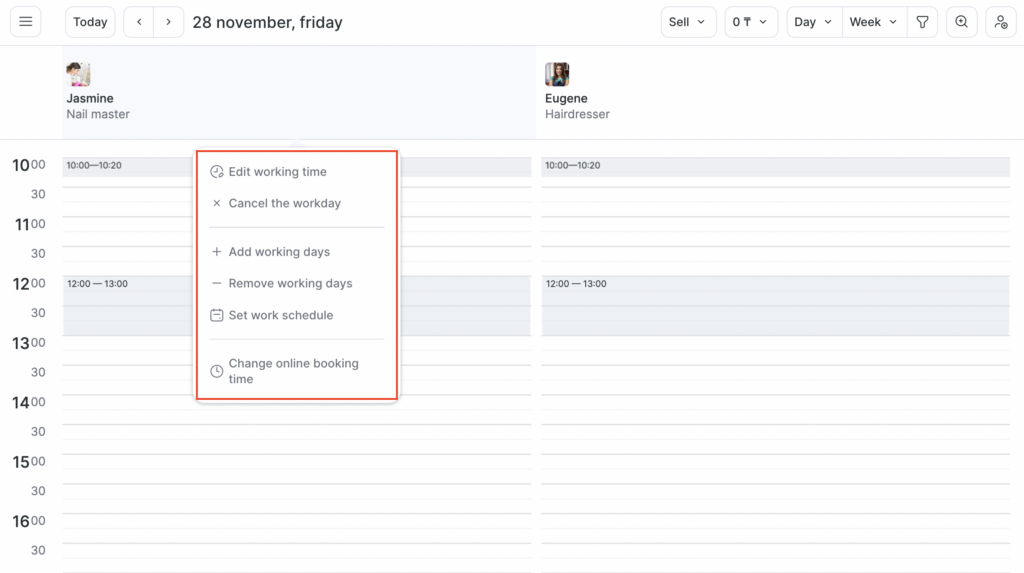Expand the Day view dropdown
This screenshot has width=1024, height=573.
coord(812,22)
